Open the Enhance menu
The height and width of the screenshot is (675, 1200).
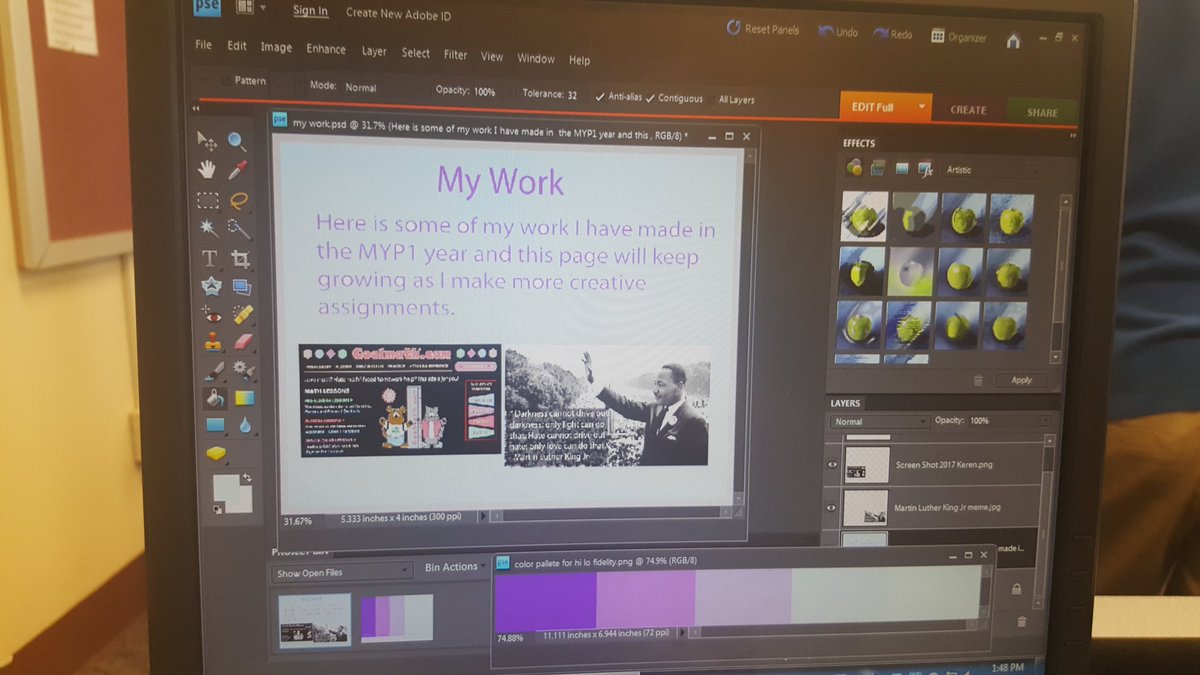(x=326, y=49)
